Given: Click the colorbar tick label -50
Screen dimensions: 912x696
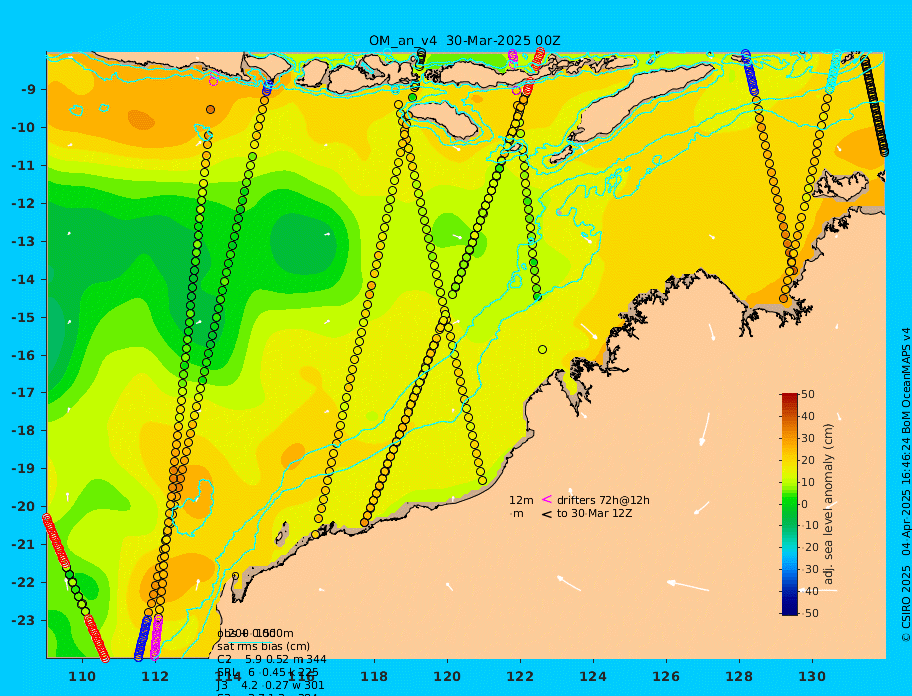Looking at the screenshot, I should point(808,613).
